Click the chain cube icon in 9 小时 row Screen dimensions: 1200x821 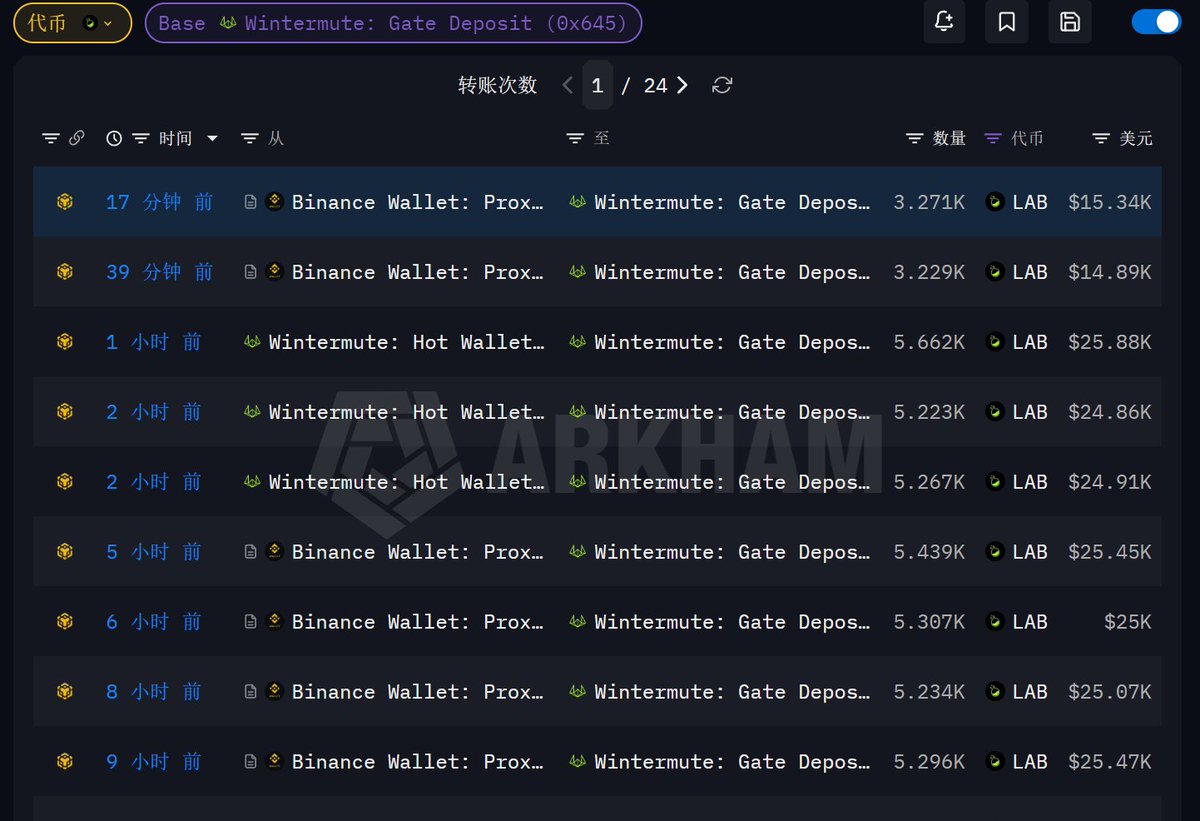click(65, 762)
